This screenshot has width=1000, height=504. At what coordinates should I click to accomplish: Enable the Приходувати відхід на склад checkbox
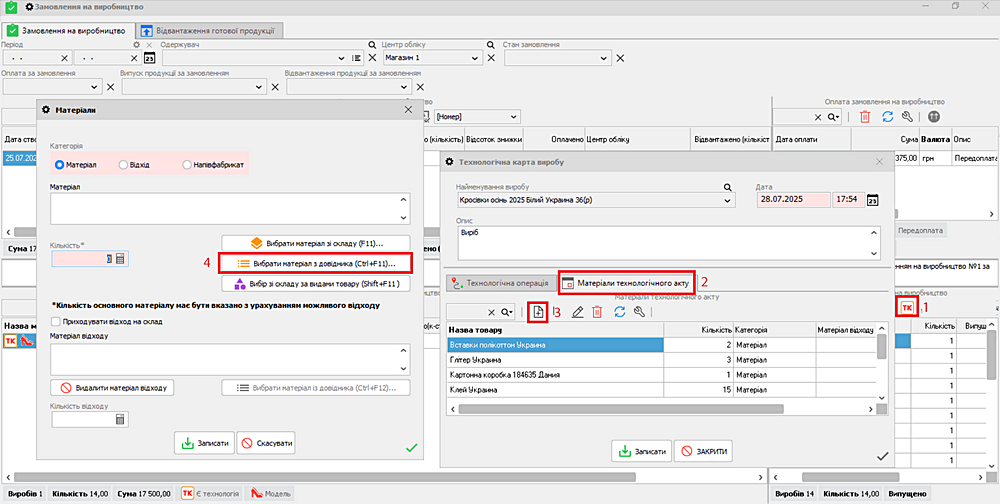(56, 320)
